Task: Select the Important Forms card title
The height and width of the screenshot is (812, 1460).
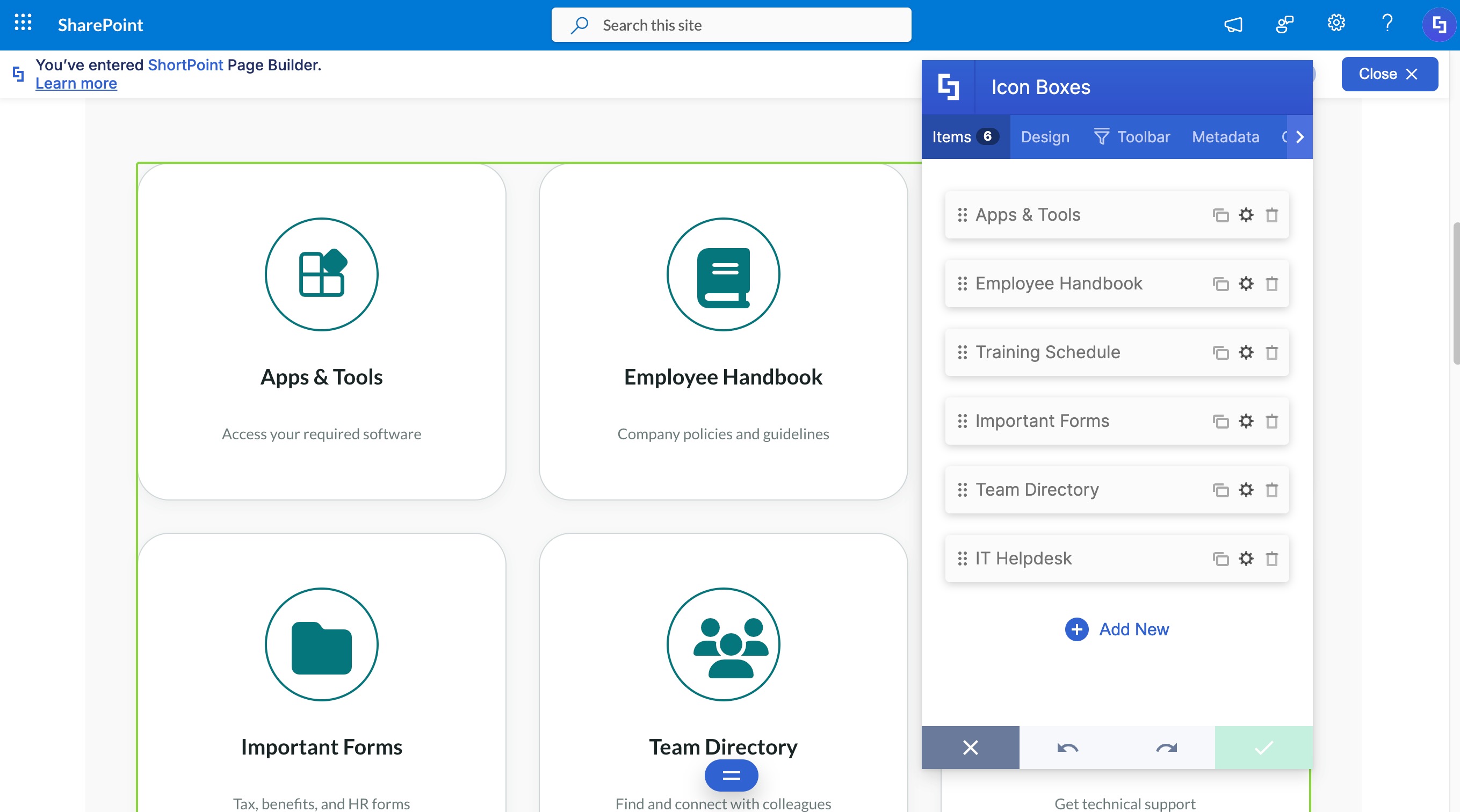Action: coord(321,748)
